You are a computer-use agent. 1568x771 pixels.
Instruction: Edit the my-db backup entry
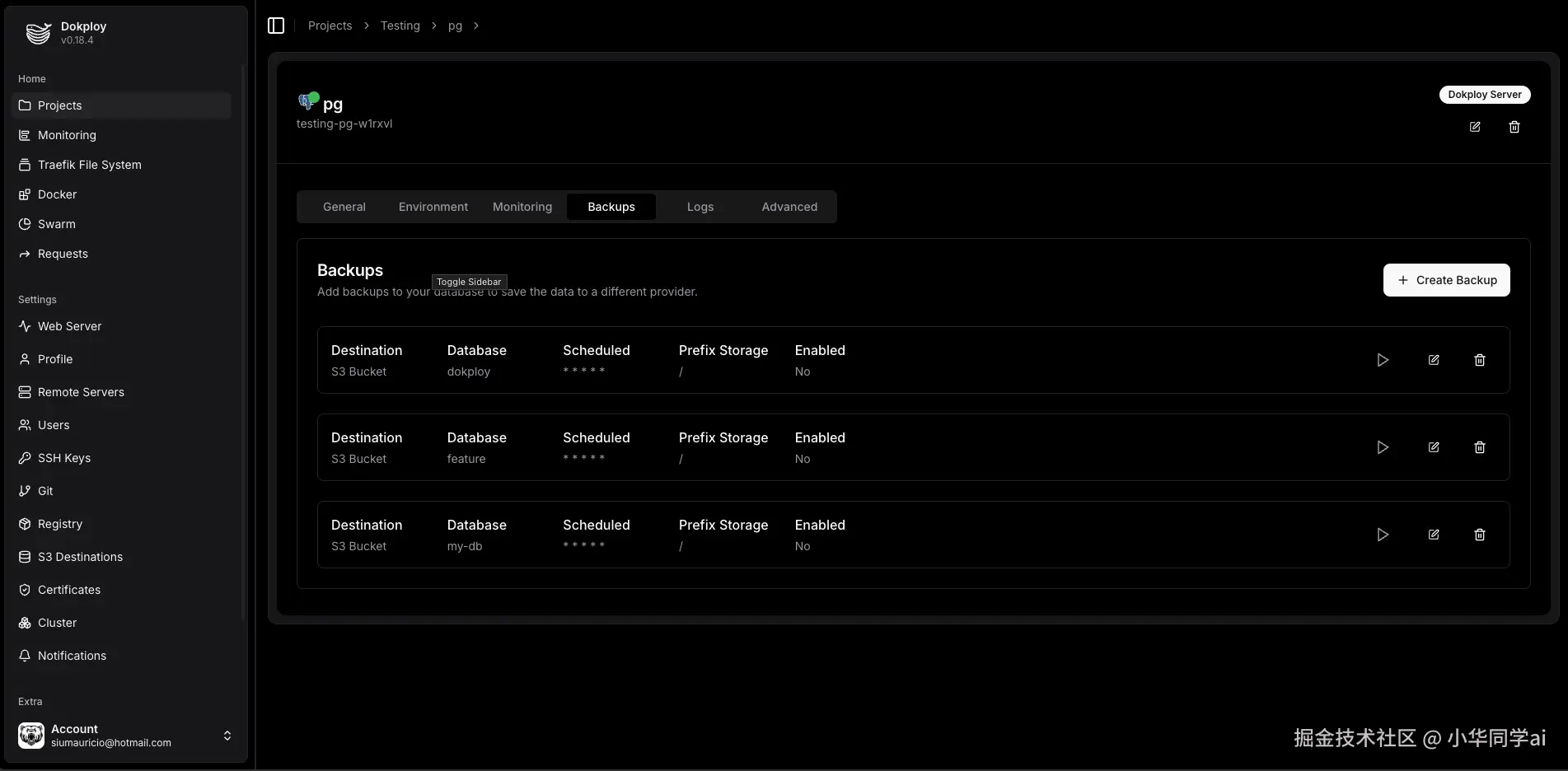click(1434, 535)
